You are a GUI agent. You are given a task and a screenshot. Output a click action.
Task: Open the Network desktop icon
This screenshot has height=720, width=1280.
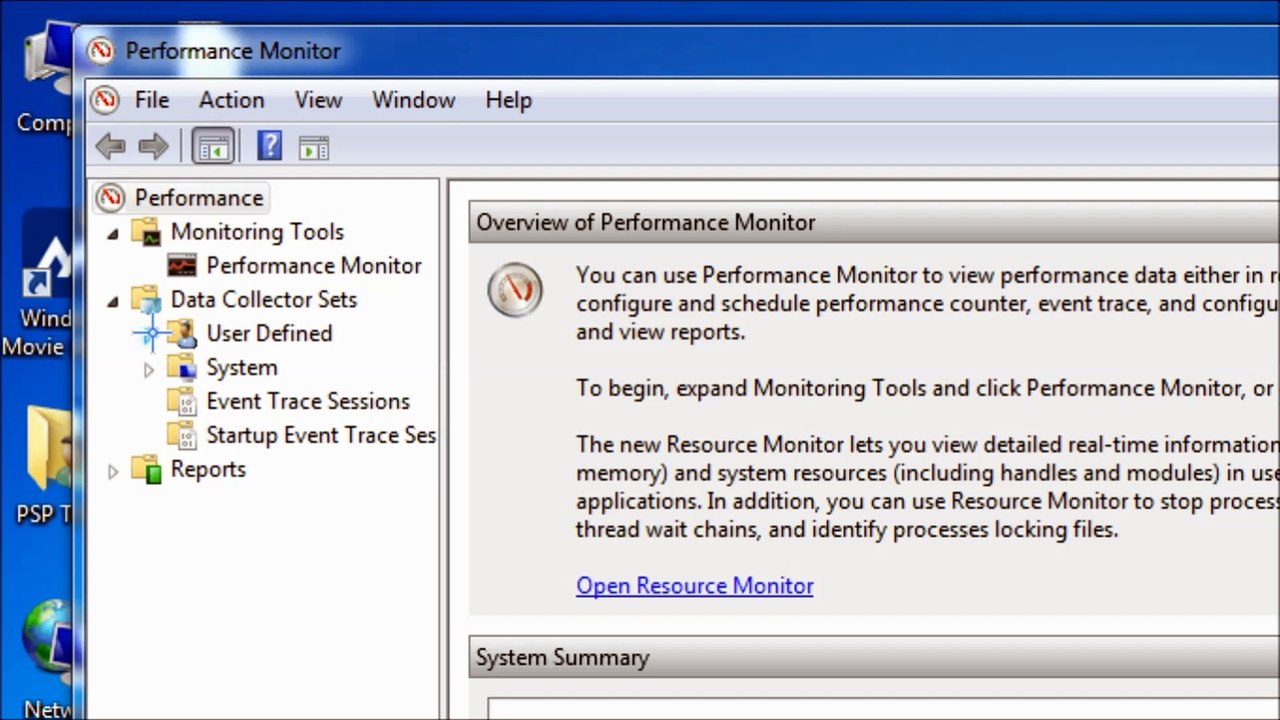coord(48,658)
